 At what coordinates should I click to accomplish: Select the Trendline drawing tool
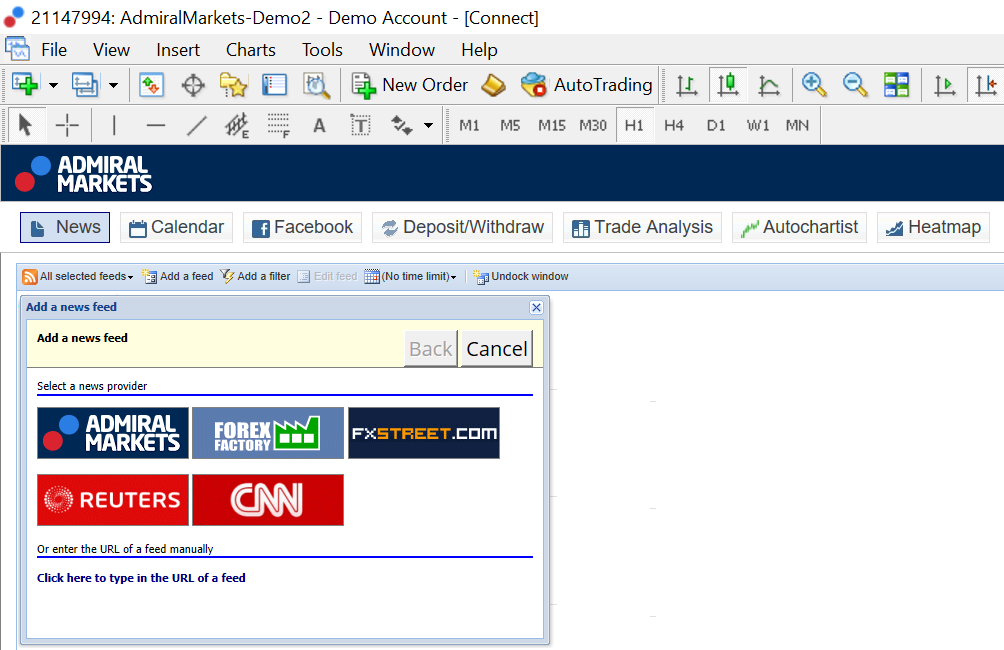tap(197, 125)
